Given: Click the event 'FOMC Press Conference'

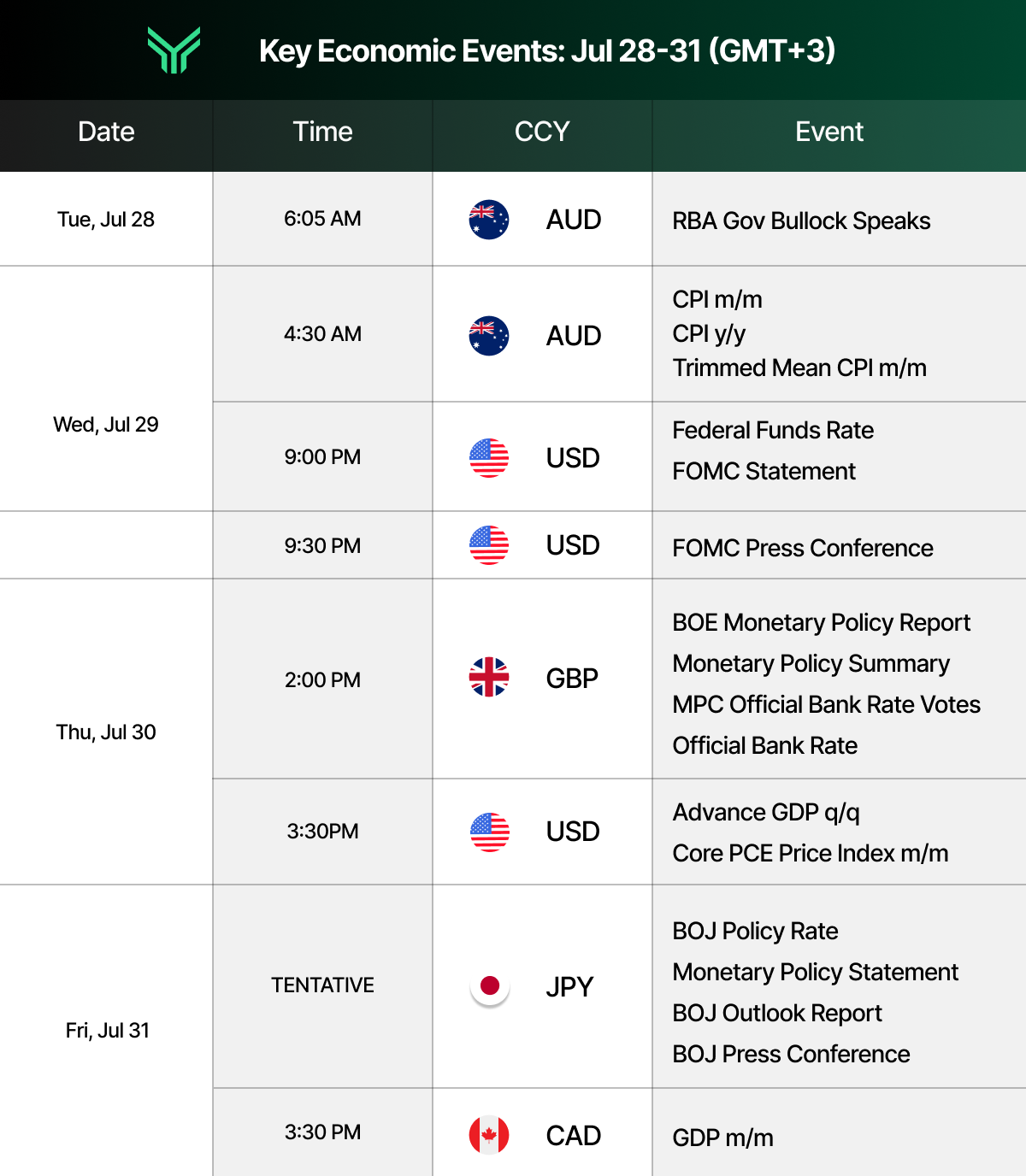Looking at the screenshot, I should [x=803, y=548].
